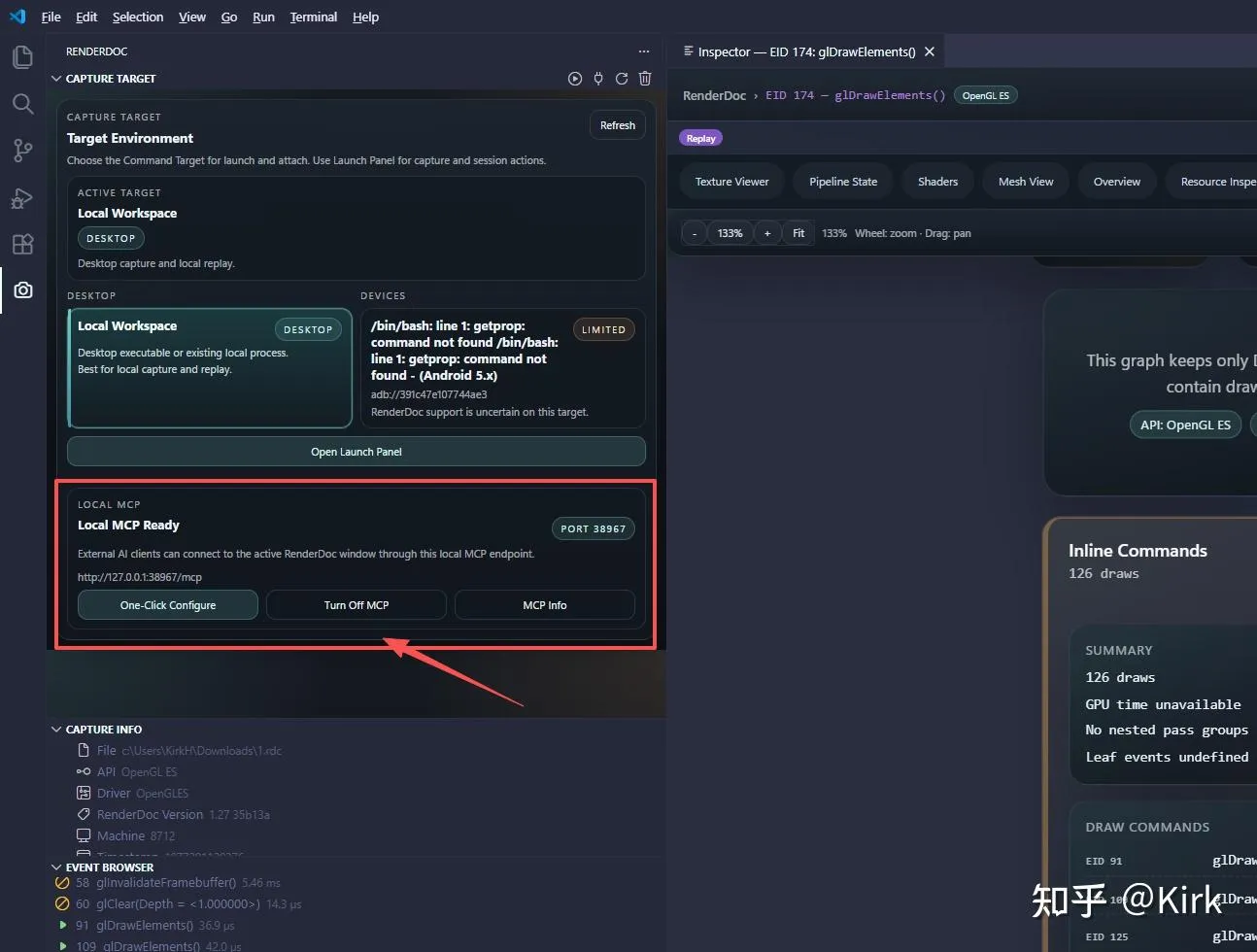Click the RenderDoc breadcrumb in Inspector
The image size is (1257, 952).
point(715,95)
